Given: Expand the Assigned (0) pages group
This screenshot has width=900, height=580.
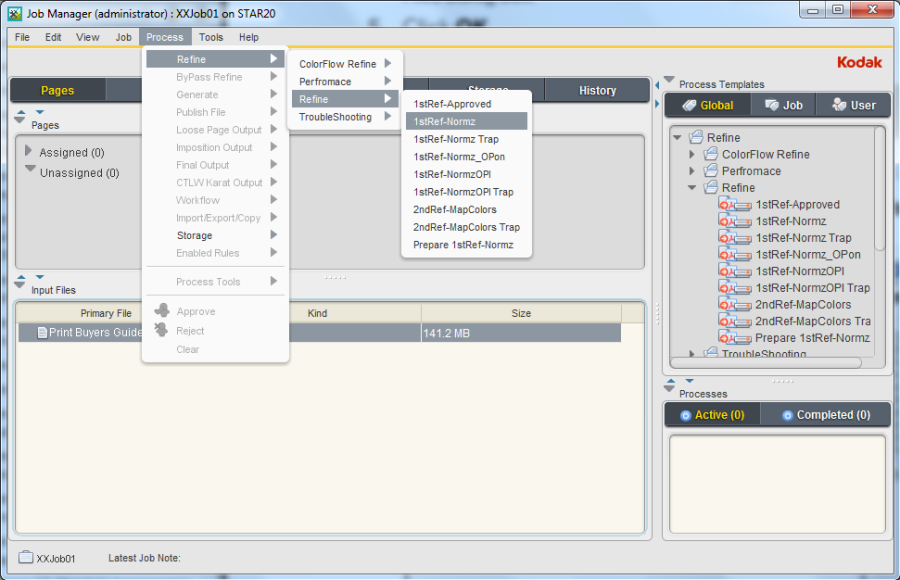Looking at the screenshot, I should click(28, 152).
